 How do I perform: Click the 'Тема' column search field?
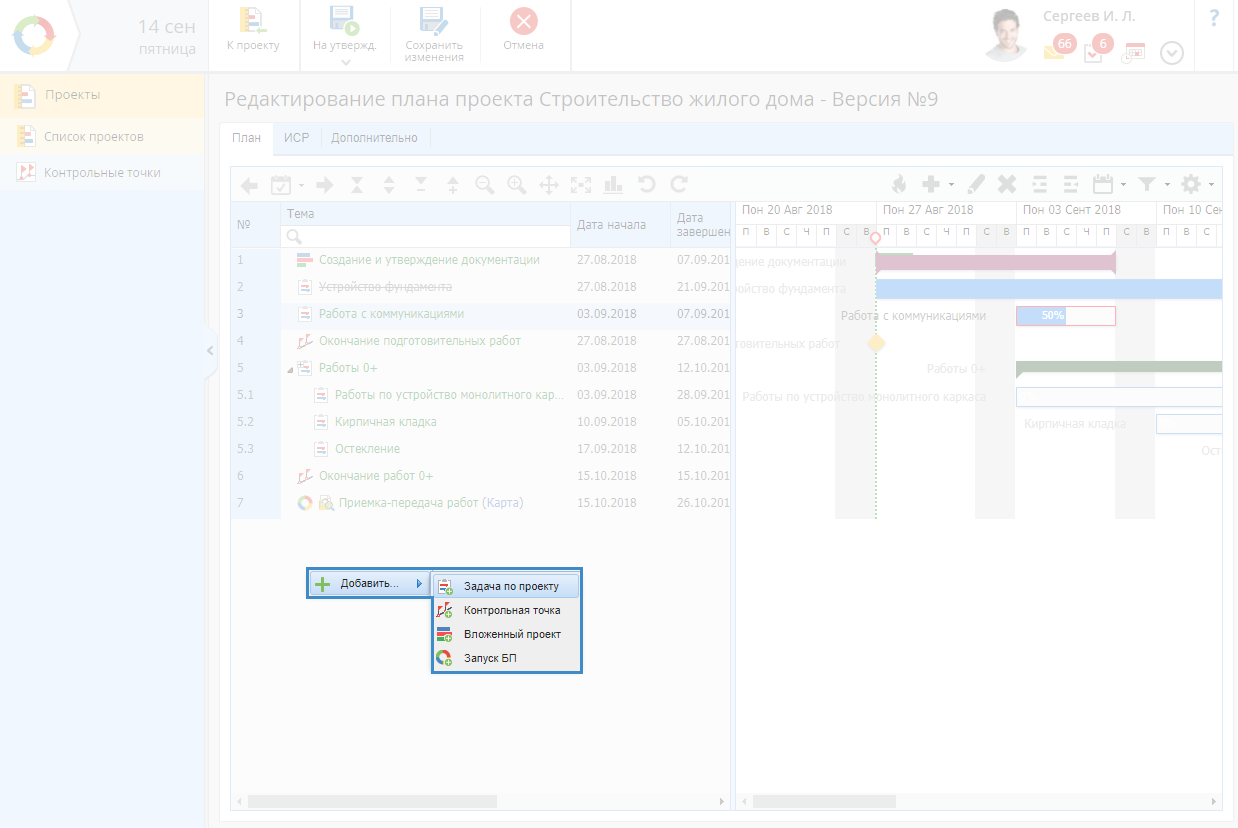point(425,237)
